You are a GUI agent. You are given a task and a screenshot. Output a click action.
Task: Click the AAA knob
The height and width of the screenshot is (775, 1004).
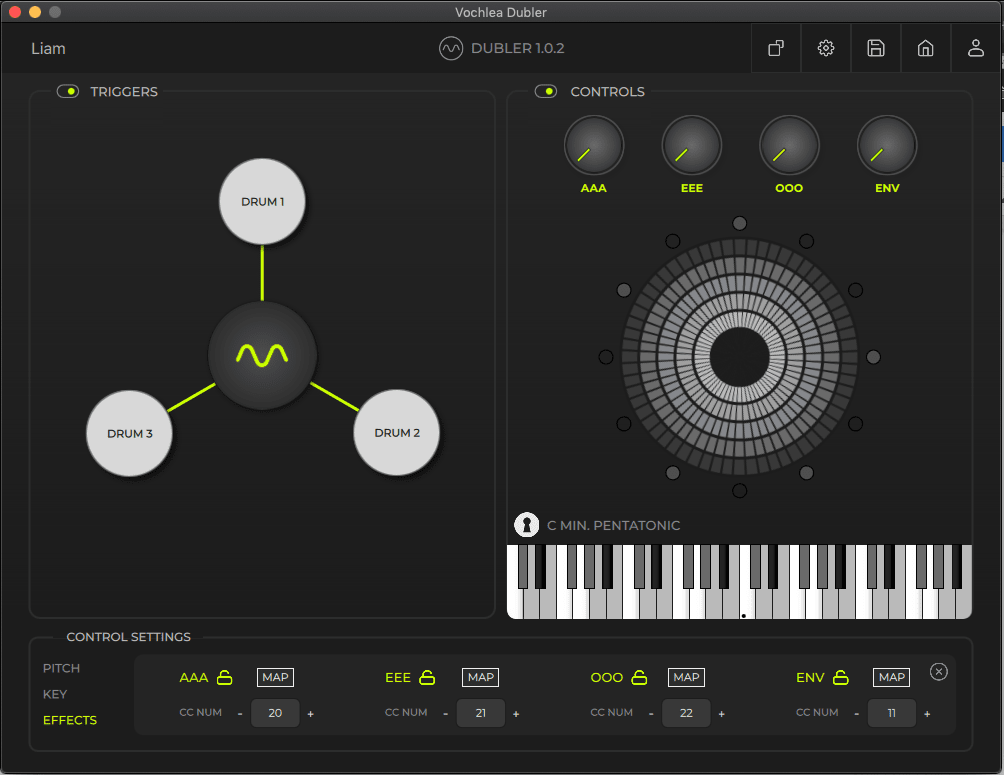[594, 145]
